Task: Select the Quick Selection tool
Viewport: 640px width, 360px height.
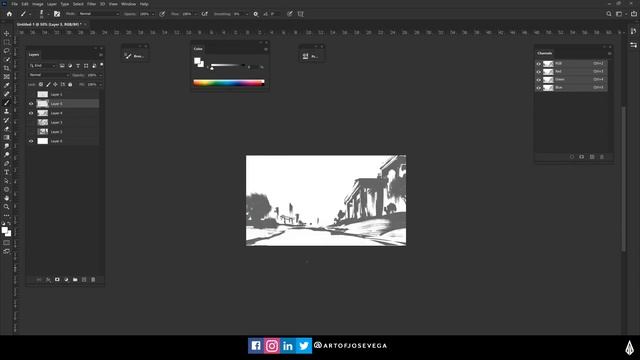Action: tap(7, 60)
